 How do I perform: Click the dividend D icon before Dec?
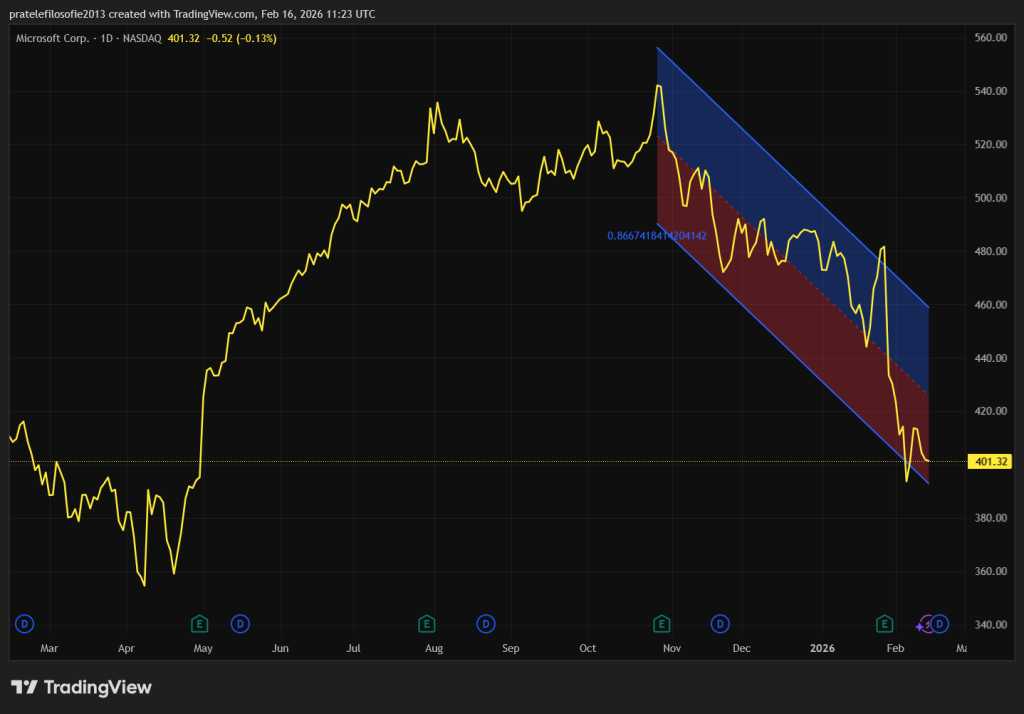(x=719, y=624)
